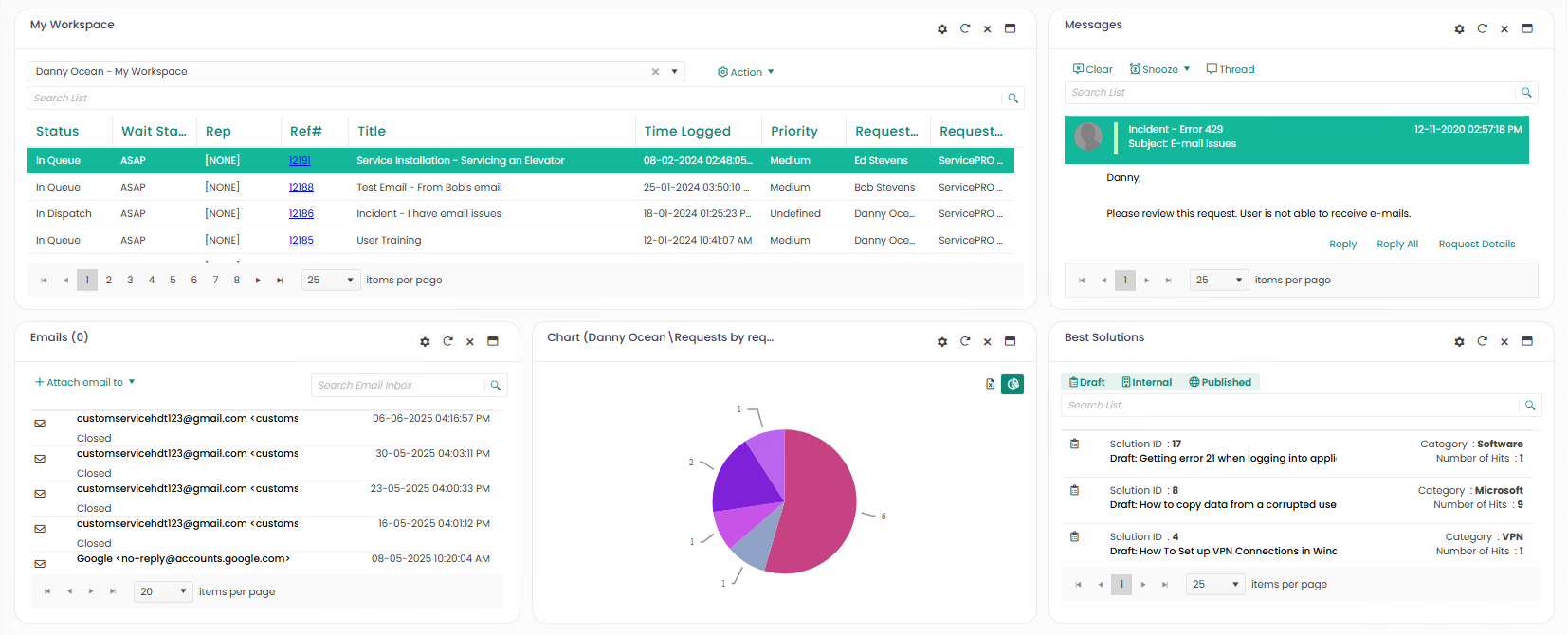Open the My Workspace panel settings gear
Viewport: 1568px width, 635px height.
(941, 29)
